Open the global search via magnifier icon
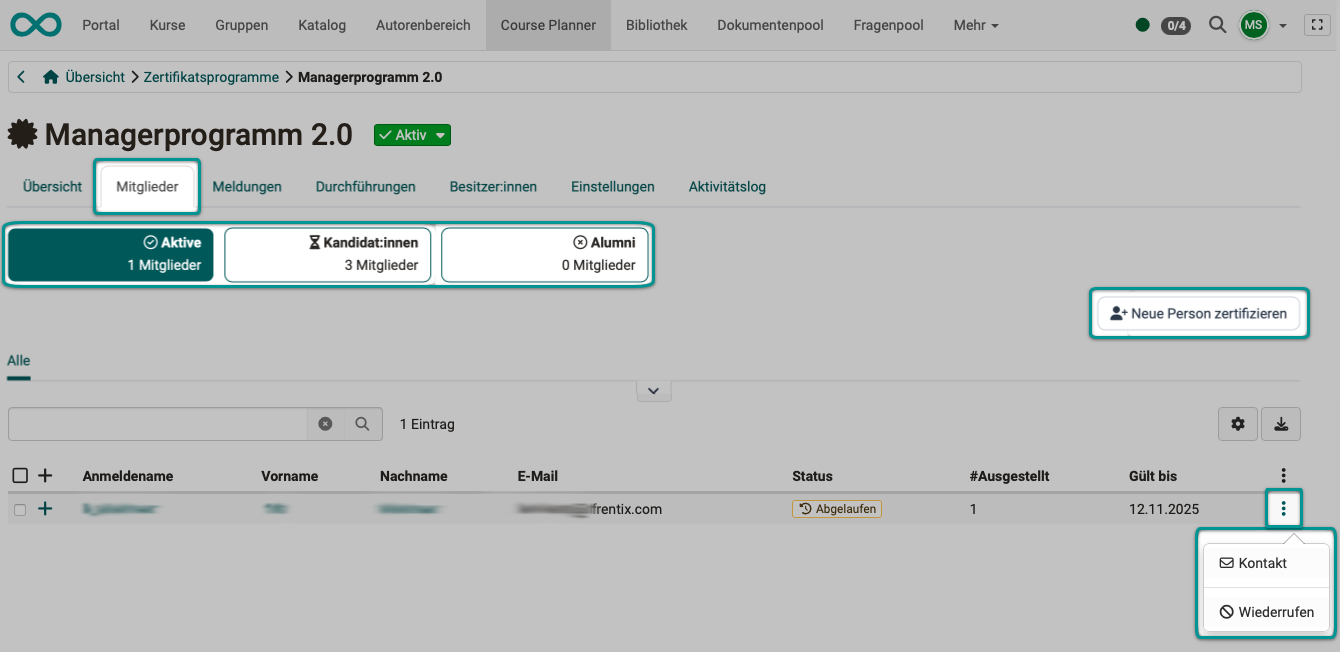The image size is (1340, 652). click(1217, 25)
